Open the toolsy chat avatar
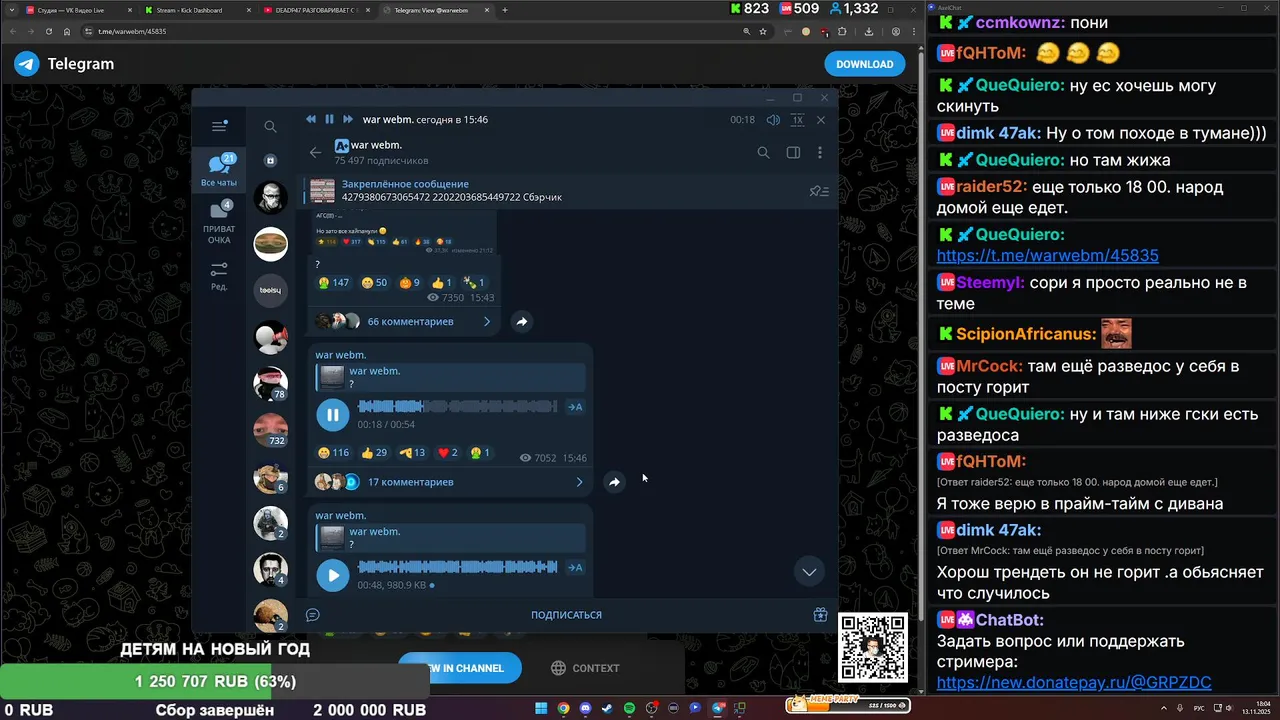 [270, 290]
